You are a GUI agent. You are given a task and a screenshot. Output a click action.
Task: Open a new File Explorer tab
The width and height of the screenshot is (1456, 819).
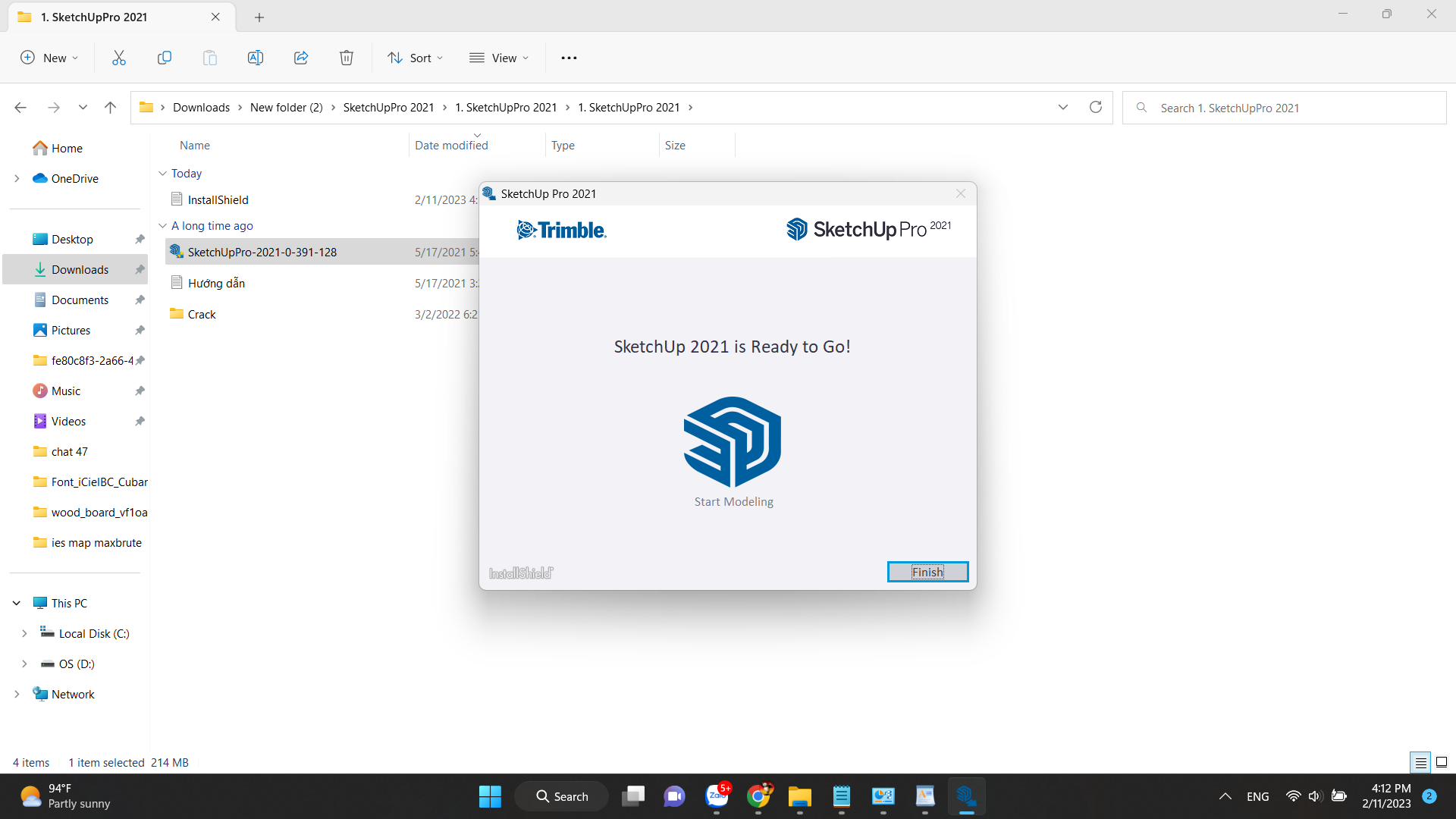(x=259, y=17)
